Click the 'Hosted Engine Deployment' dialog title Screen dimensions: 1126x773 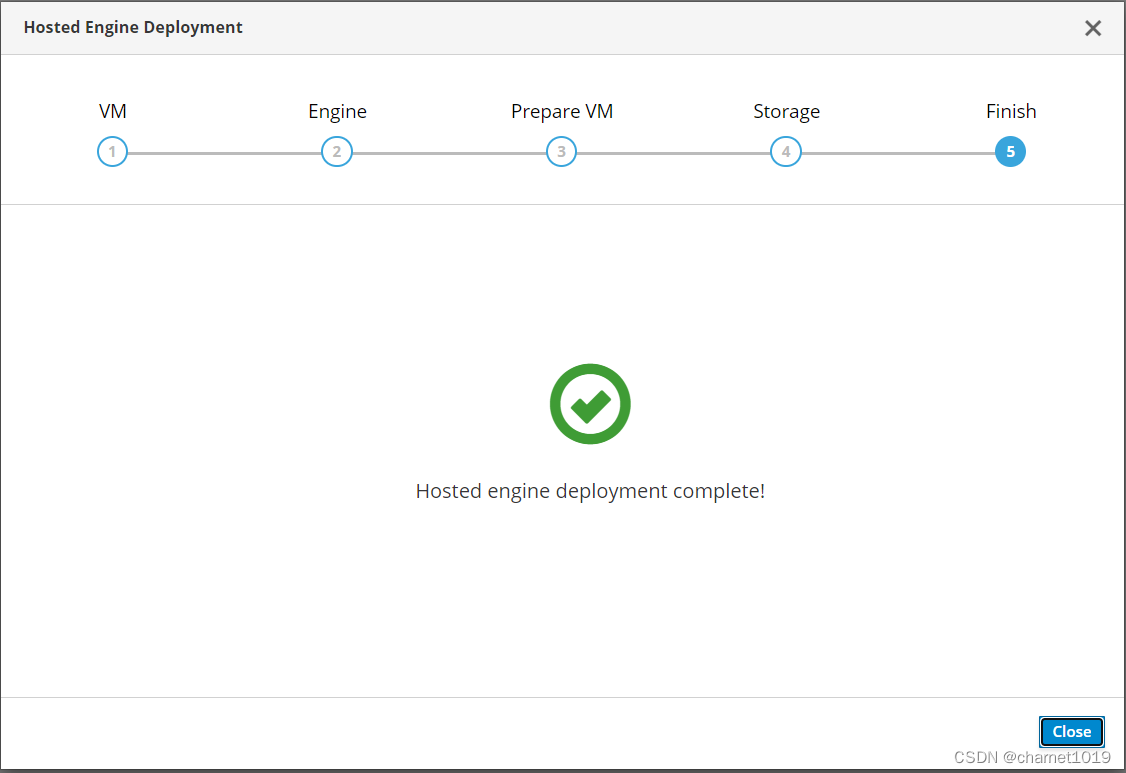click(133, 27)
